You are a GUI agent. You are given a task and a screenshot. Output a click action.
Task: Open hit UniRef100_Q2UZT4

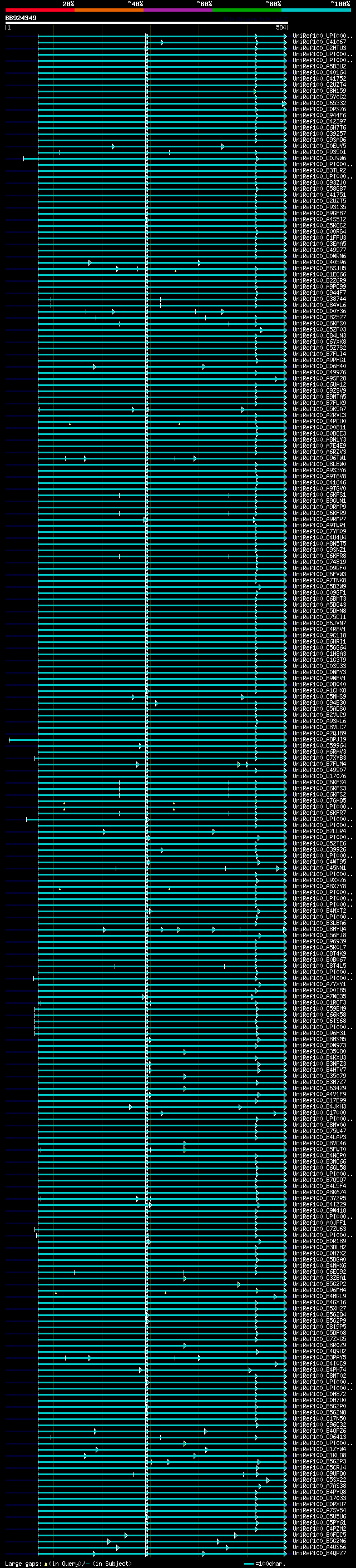click(x=319, y=85)
